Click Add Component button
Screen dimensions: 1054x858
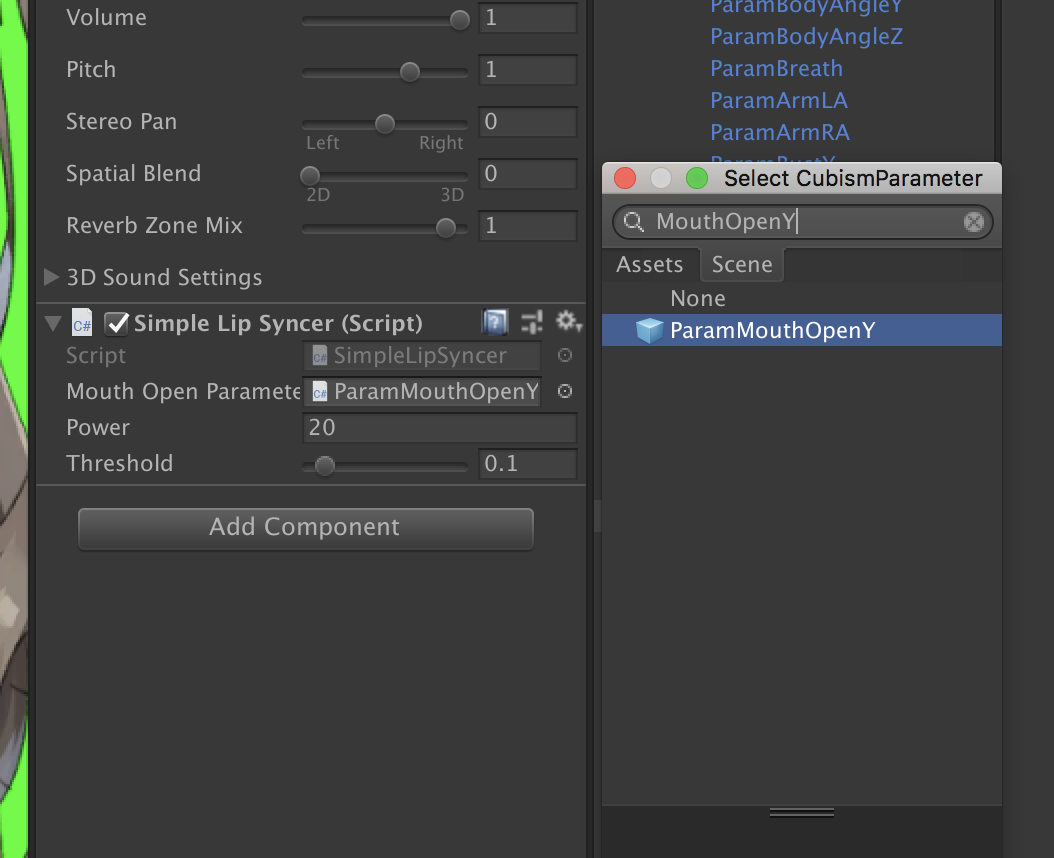coord(306,529)
